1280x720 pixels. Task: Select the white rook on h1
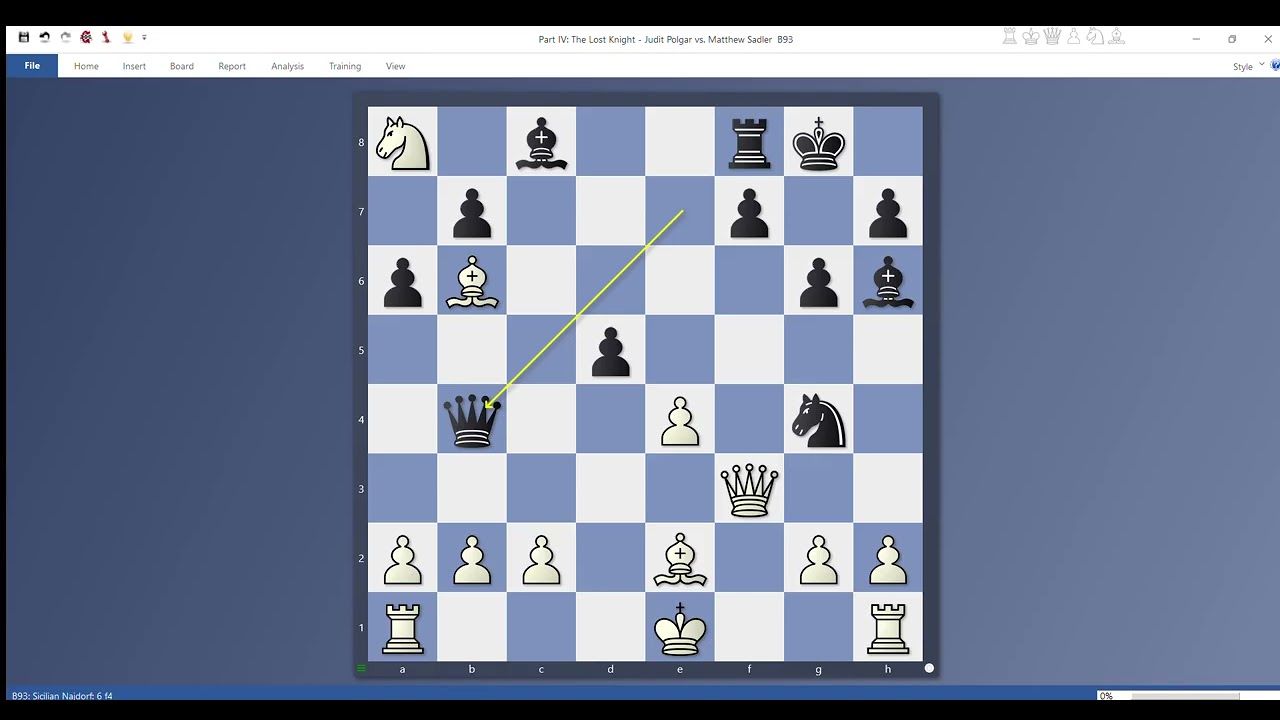click(x=888, y=627)
